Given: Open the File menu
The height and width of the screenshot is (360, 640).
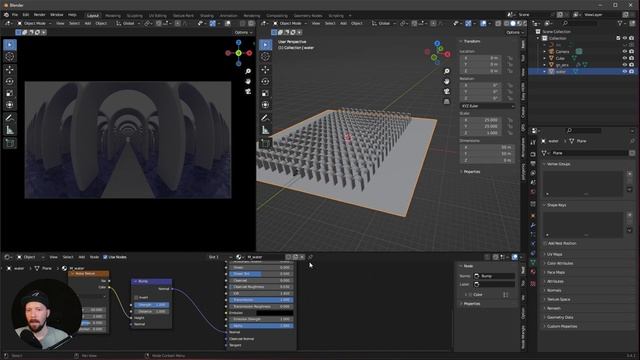Looking at the screenshot, I should tap(15, 15).
